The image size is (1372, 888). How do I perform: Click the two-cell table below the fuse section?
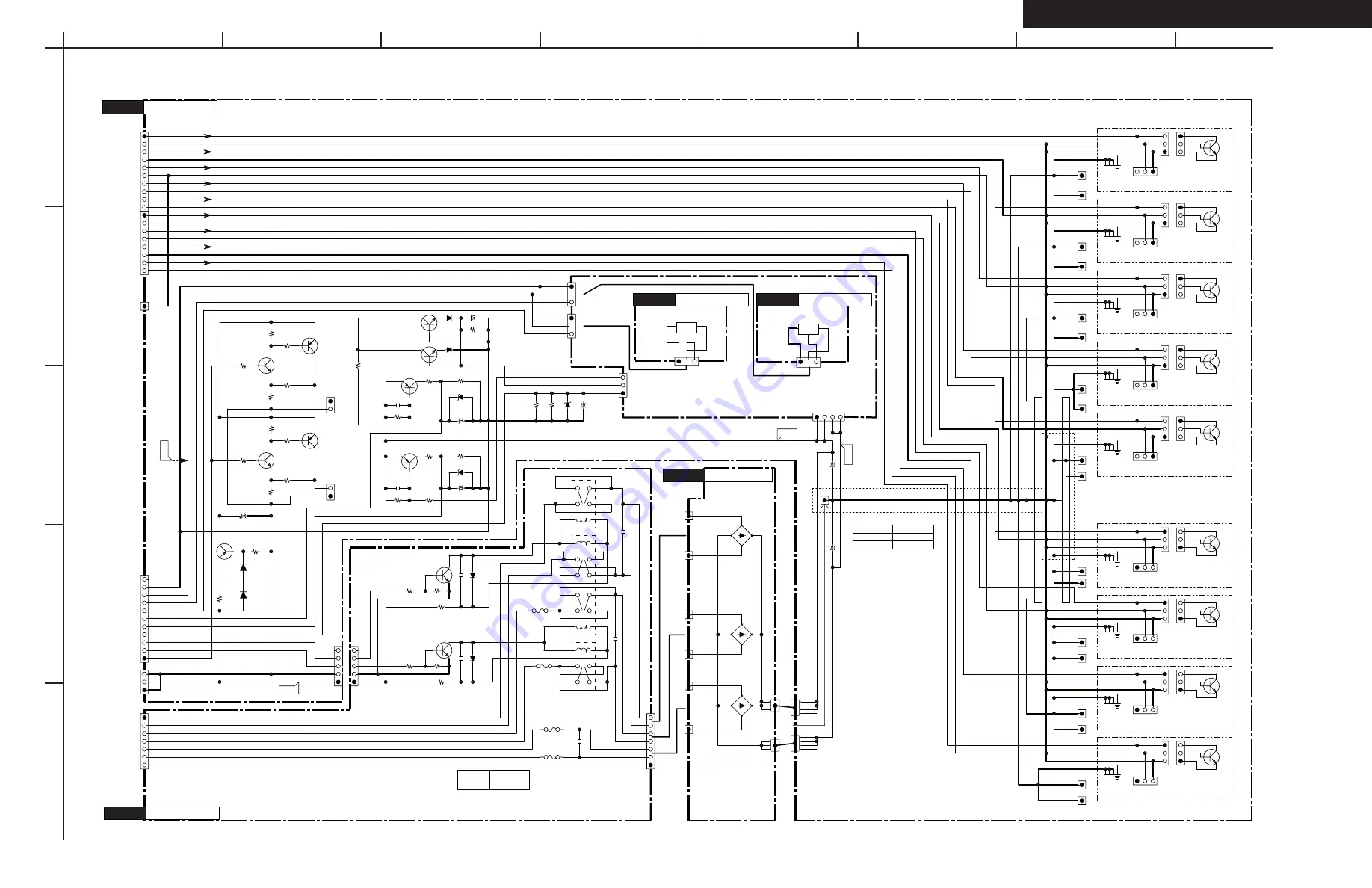click(x=493, y=780)
